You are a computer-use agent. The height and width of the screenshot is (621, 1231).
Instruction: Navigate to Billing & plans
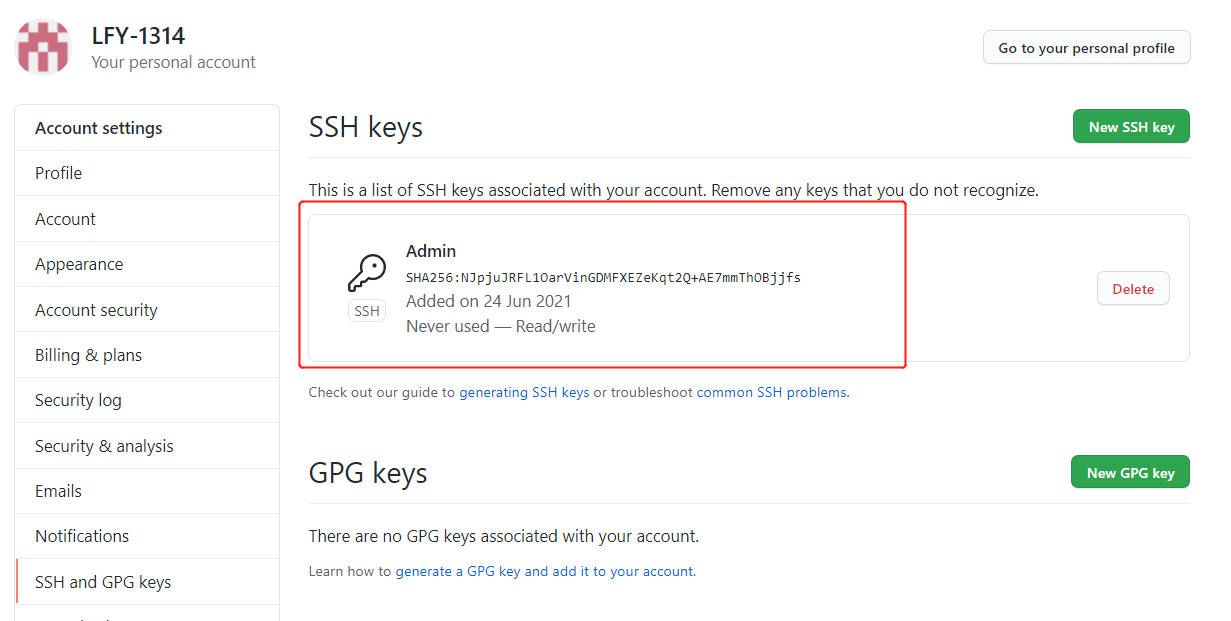88,355
